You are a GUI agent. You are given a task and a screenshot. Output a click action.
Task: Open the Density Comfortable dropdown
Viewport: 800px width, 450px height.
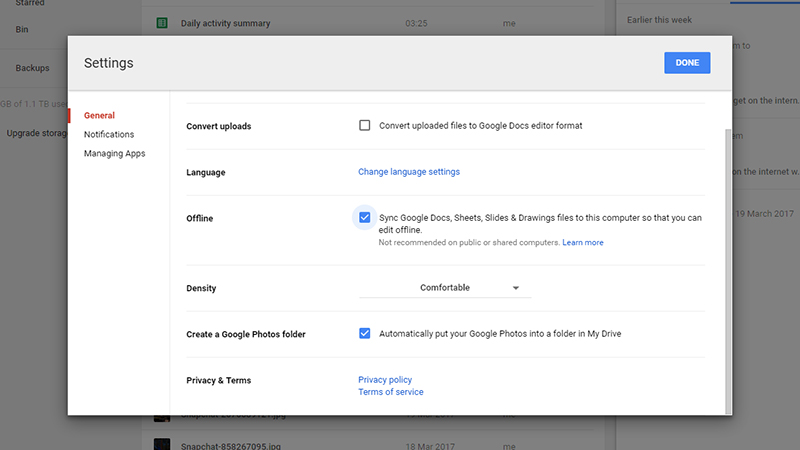445,288
